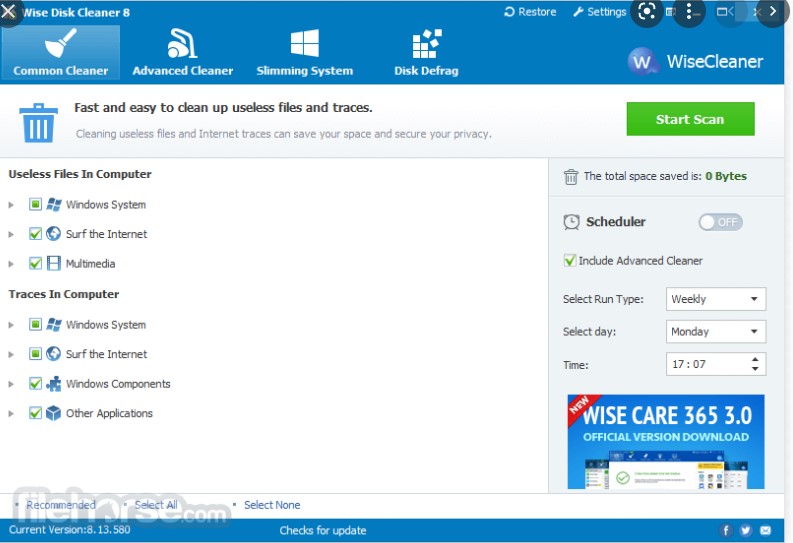This screenshot has height=543, width=793.
Task: Click the Useless Files In Computer heading
Action: pyautogui.click(x=80, y=174)
